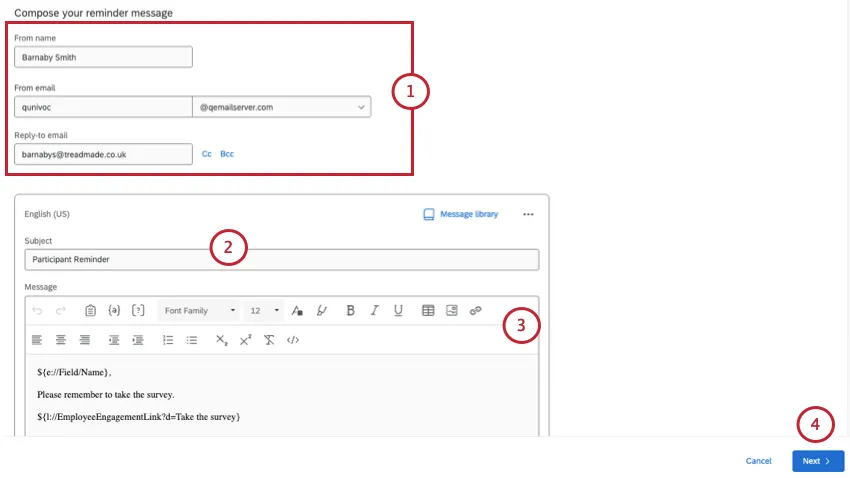Increase the paragraph indent

[138, 340]
